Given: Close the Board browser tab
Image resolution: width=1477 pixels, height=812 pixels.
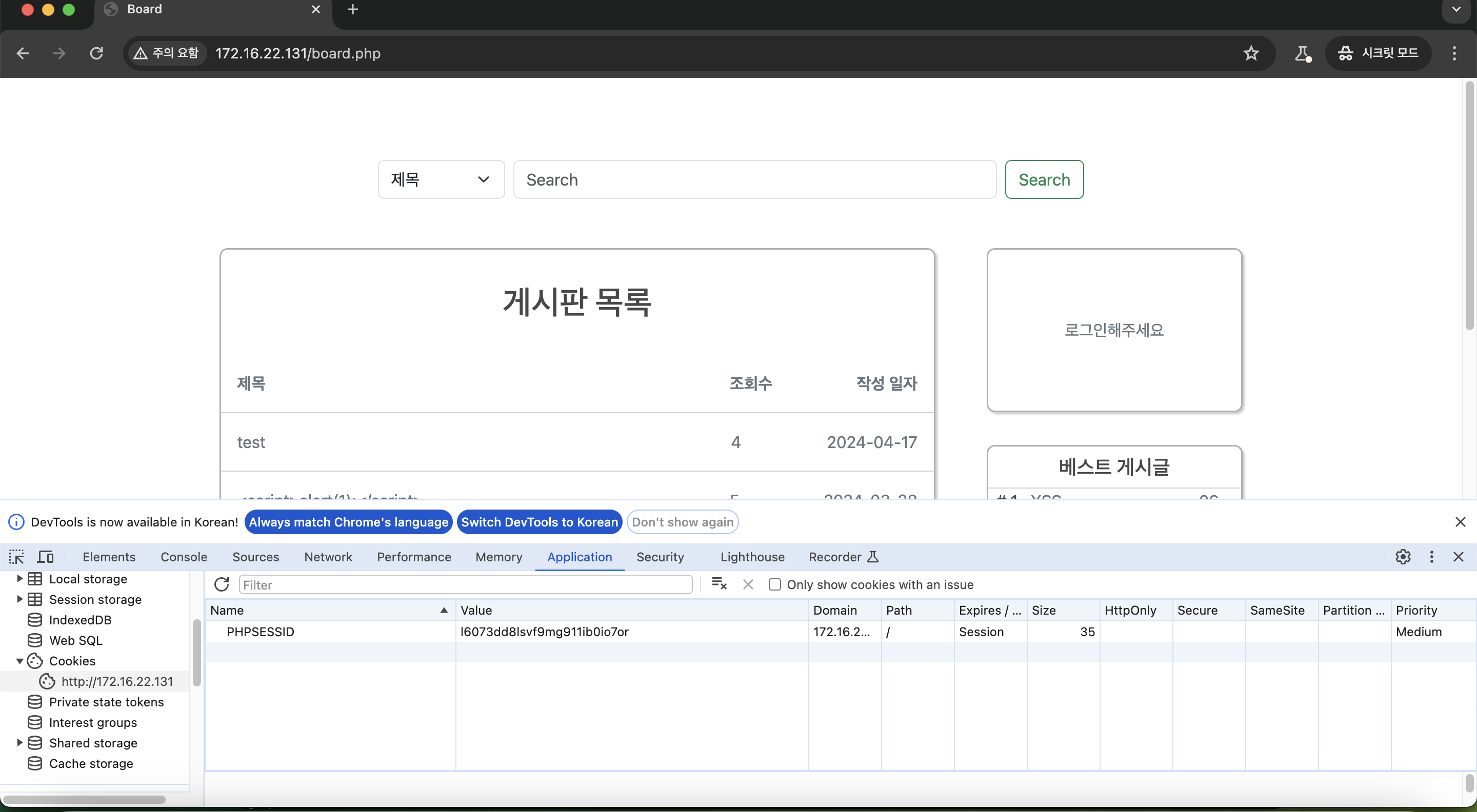Looking at the screenshot, I should (316, 10).
